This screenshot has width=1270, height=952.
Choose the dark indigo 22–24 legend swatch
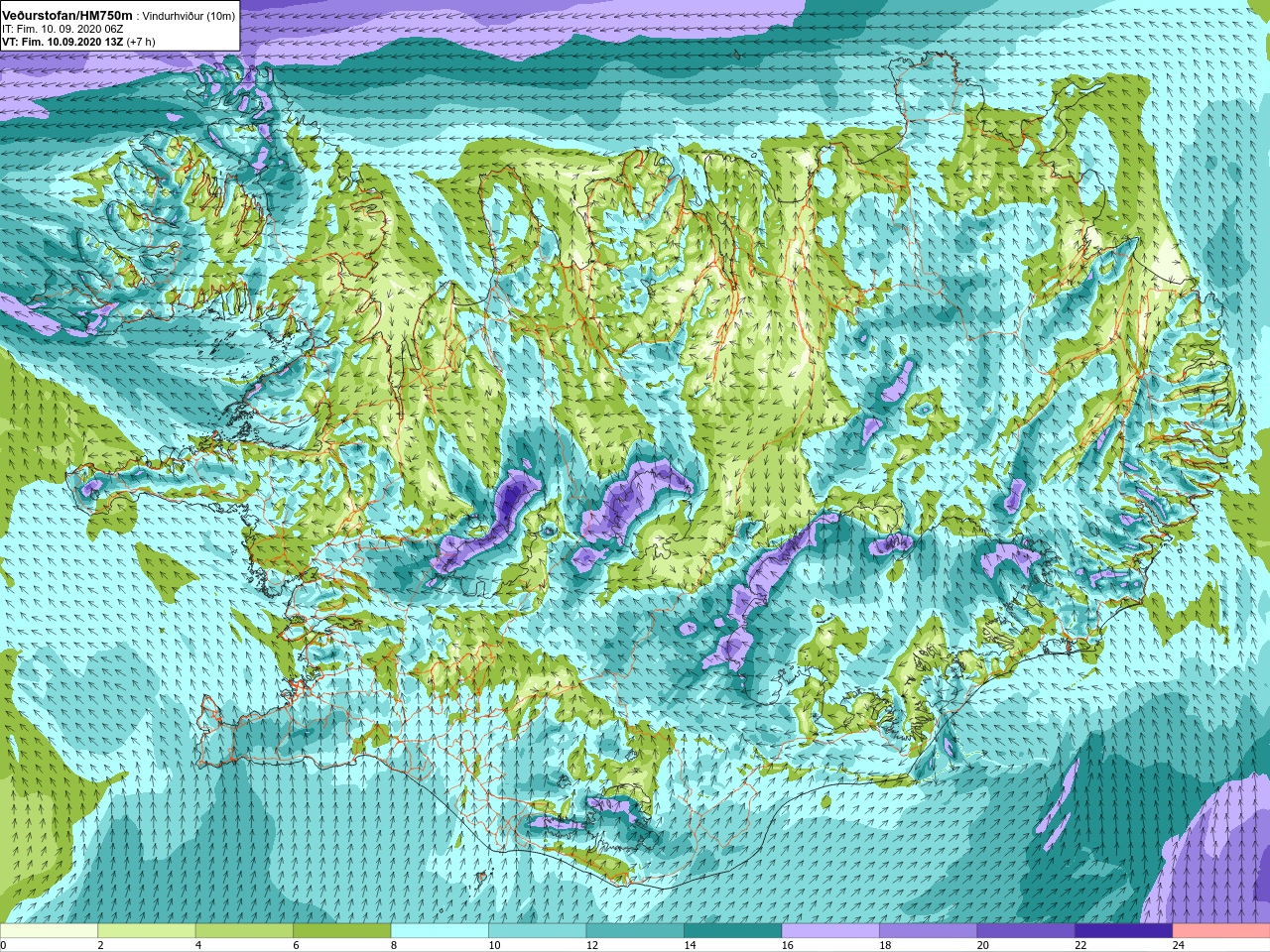click(x=1124, y=931)
